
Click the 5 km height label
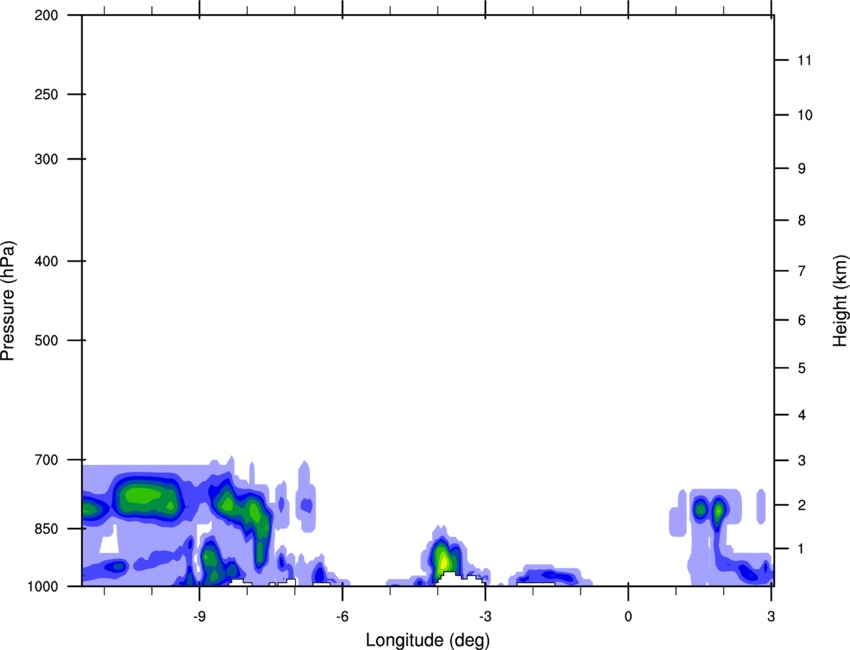pos(801,368)
